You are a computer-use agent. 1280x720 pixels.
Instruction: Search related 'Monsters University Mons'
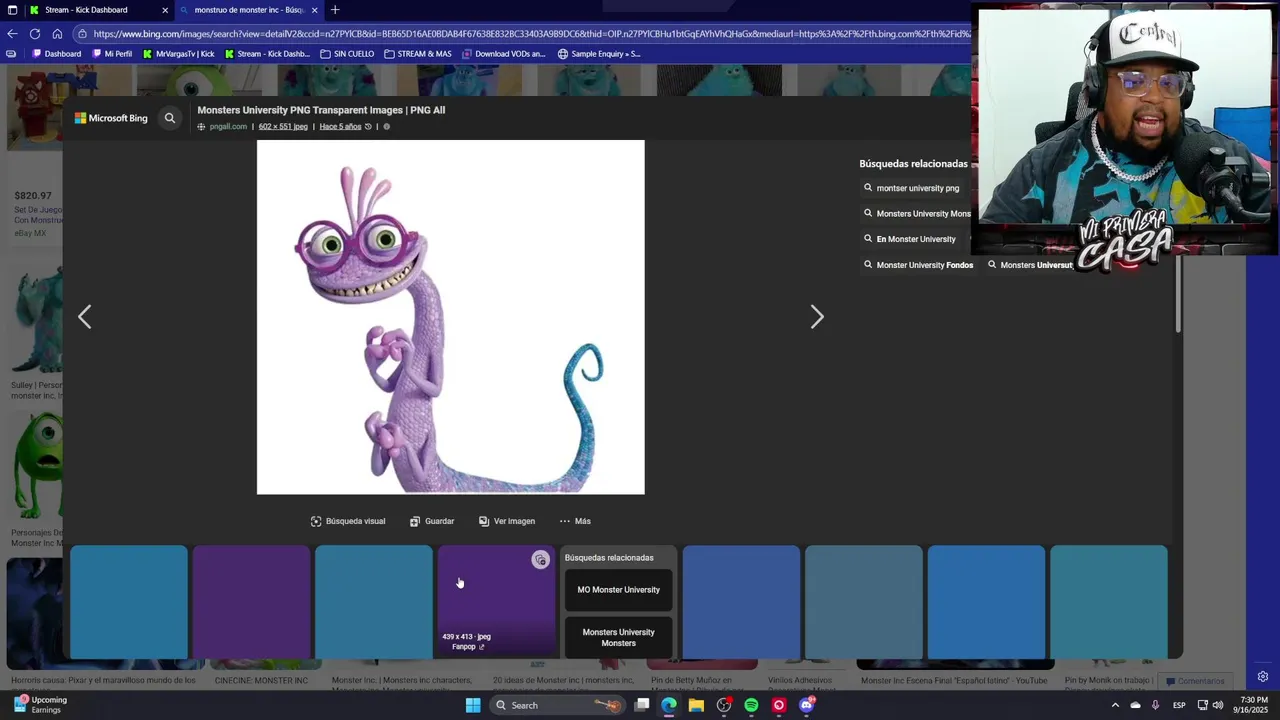[918, 214]
